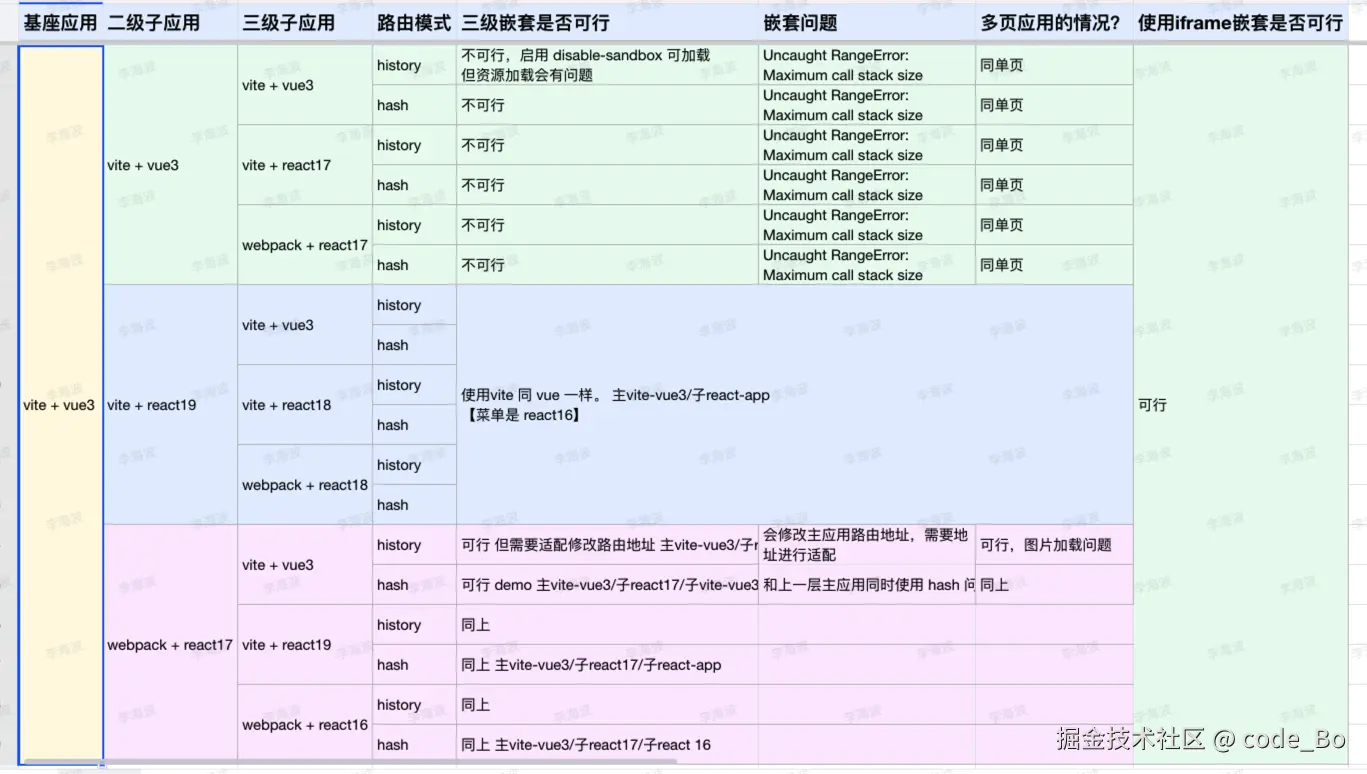Click the green second-level vite + vue3 cell
Viewport: 1367px width, 774px height.
(170, 165)
